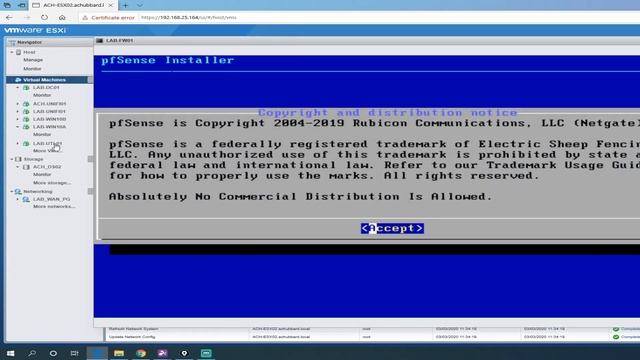The width and height of the screenshot is (640, 360).
Task: Open Windows taskbar search
Action: tap(32, 353)
